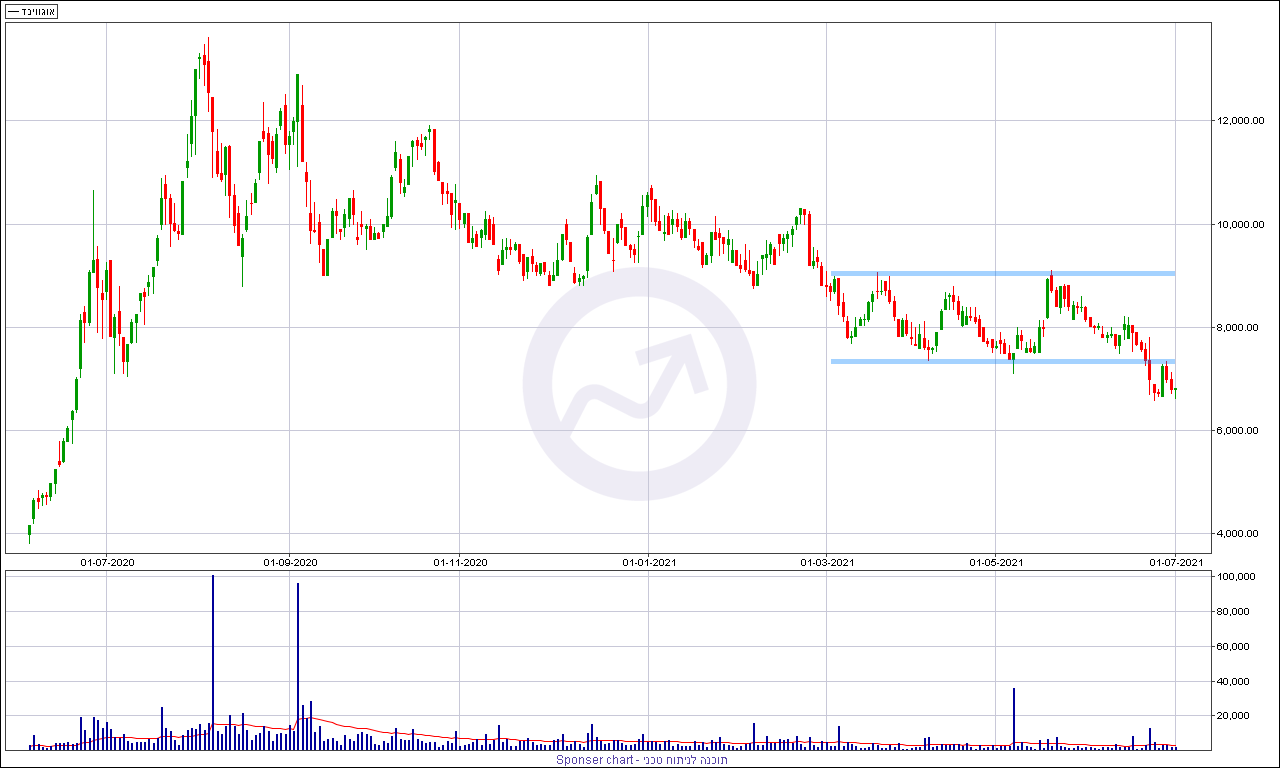Click the 01-01-2021 date label
This screenshot has height=768, width=1280.
point(648,563)
